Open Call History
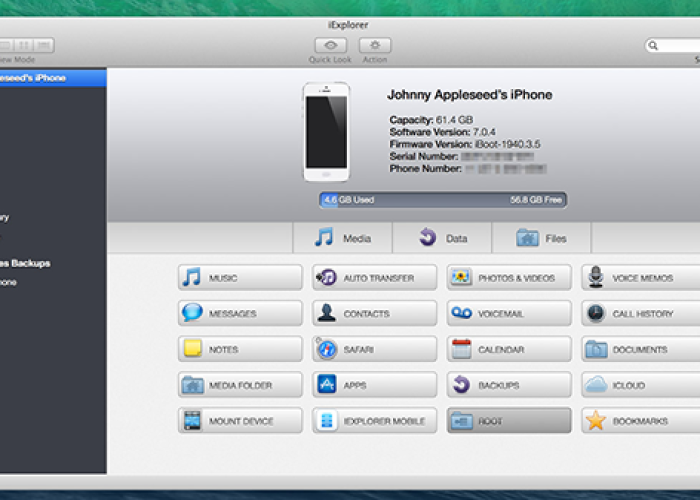 641,313
